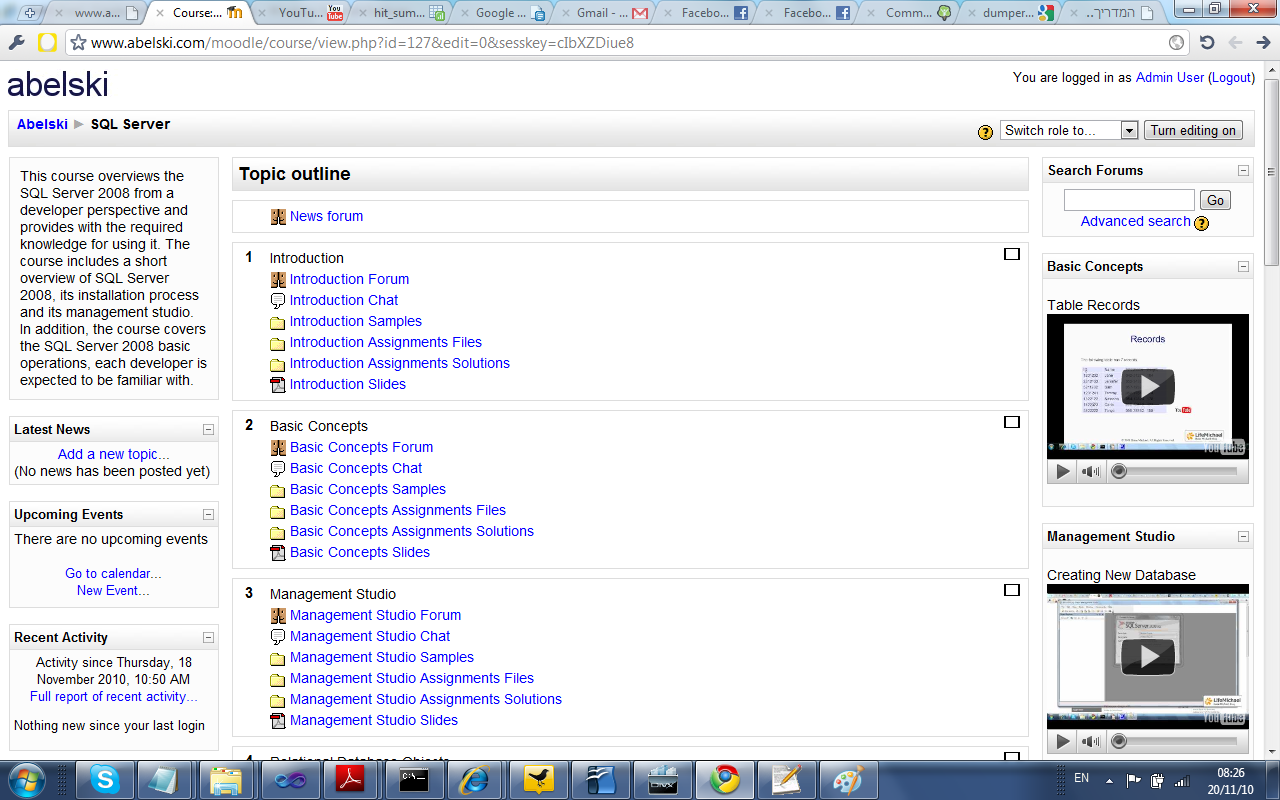Click the Basic Concepts Chat bubble icon

tap(278, 468)
